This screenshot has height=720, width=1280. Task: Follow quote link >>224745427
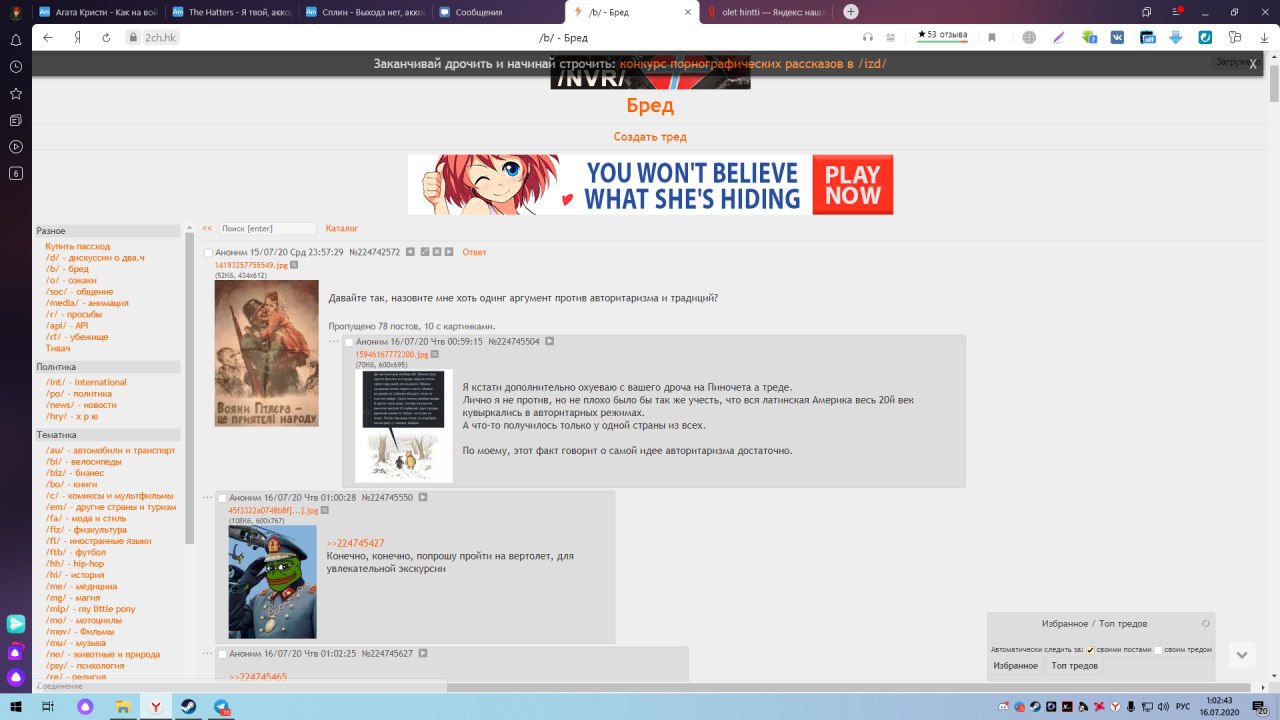pyautogui.click(x=356, y=543)
